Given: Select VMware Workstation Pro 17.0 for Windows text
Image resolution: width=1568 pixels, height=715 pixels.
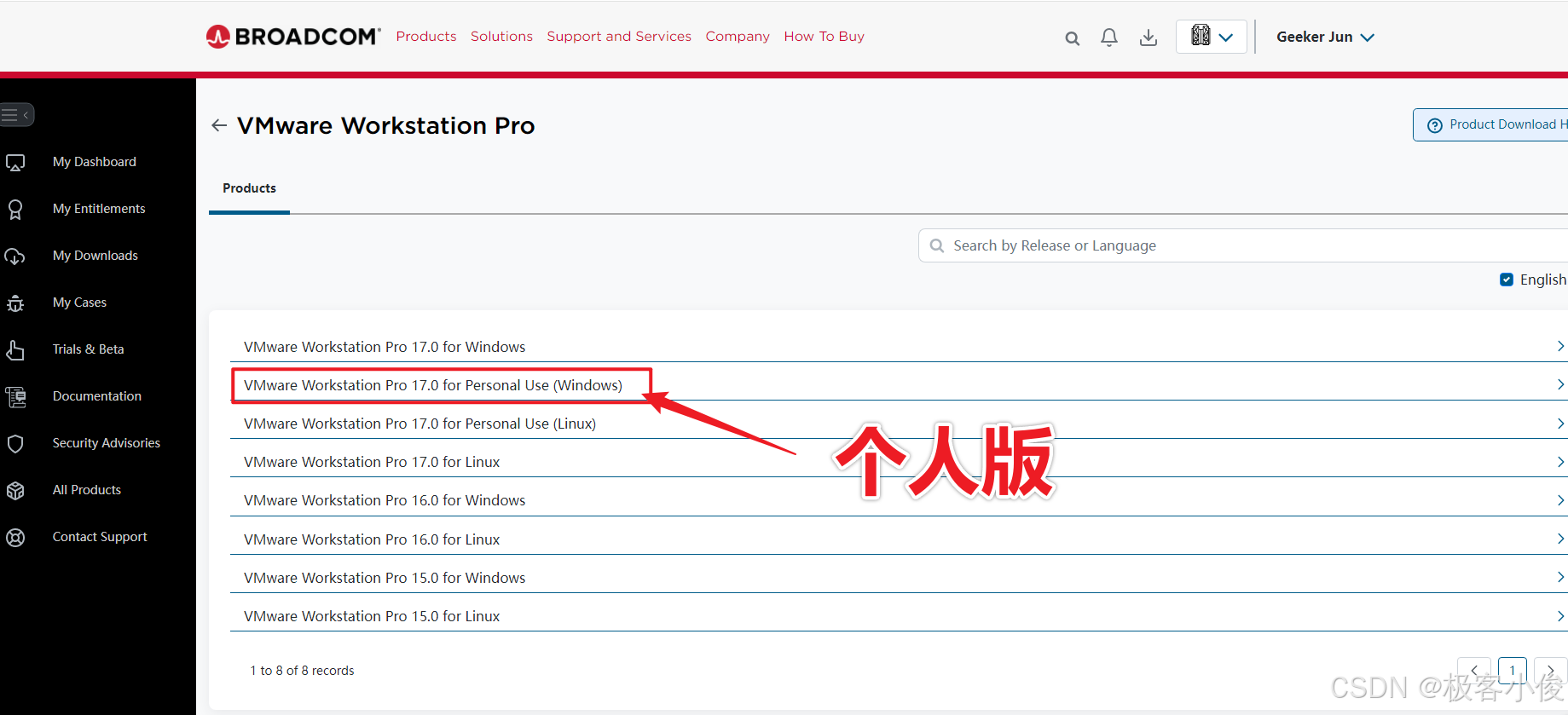Looking at the screenshot, I should 385,347.
